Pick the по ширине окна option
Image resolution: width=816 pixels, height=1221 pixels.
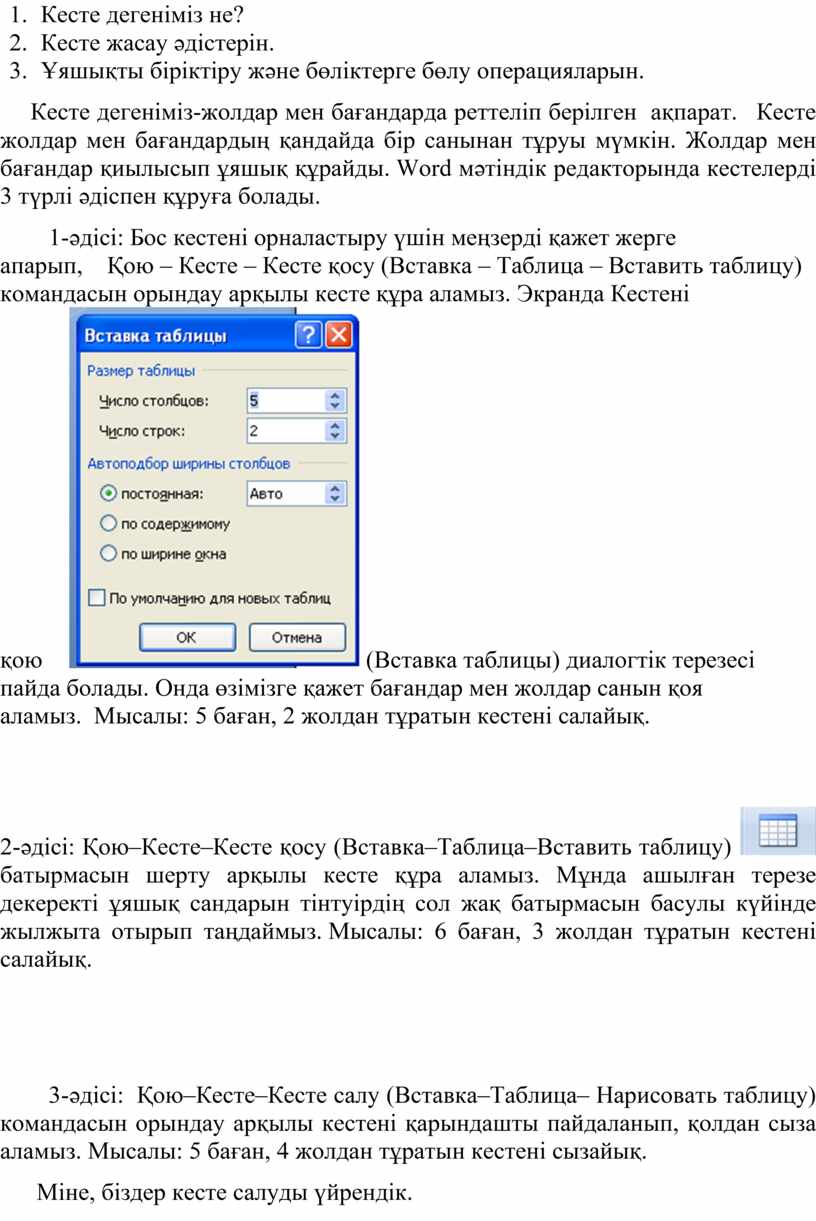coord(108,553)
